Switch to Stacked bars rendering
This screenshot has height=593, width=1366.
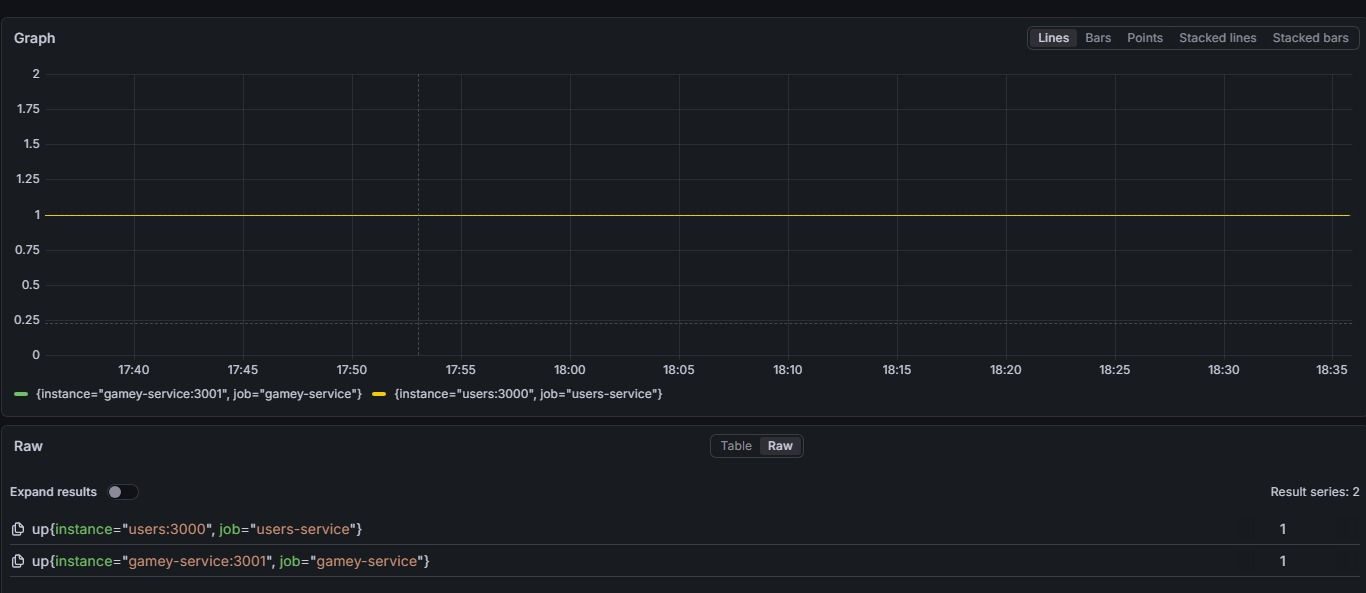[1310, 37]
